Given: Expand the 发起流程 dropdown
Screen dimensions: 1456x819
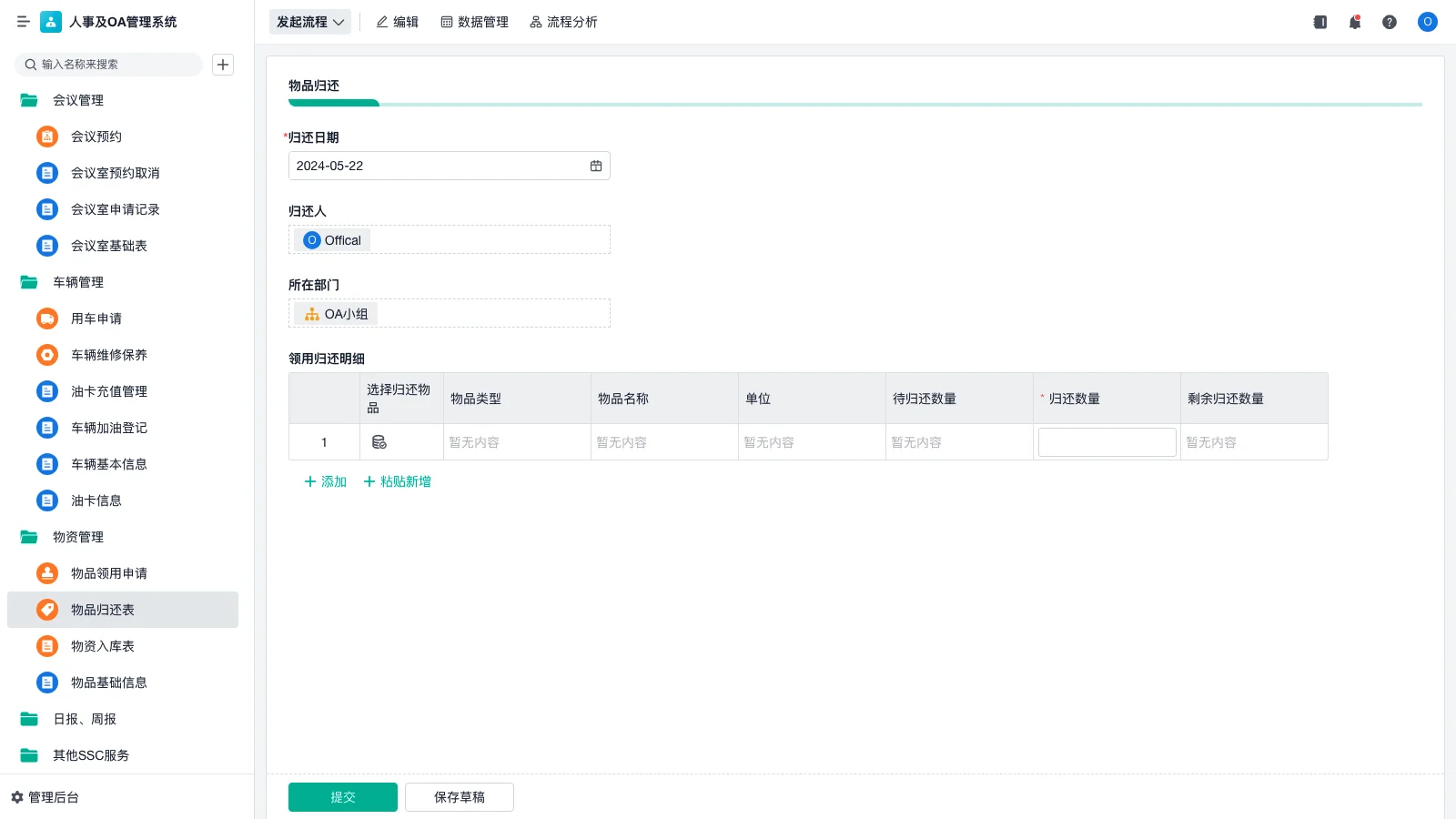Looking at the screenshot, I should point(310,22).
